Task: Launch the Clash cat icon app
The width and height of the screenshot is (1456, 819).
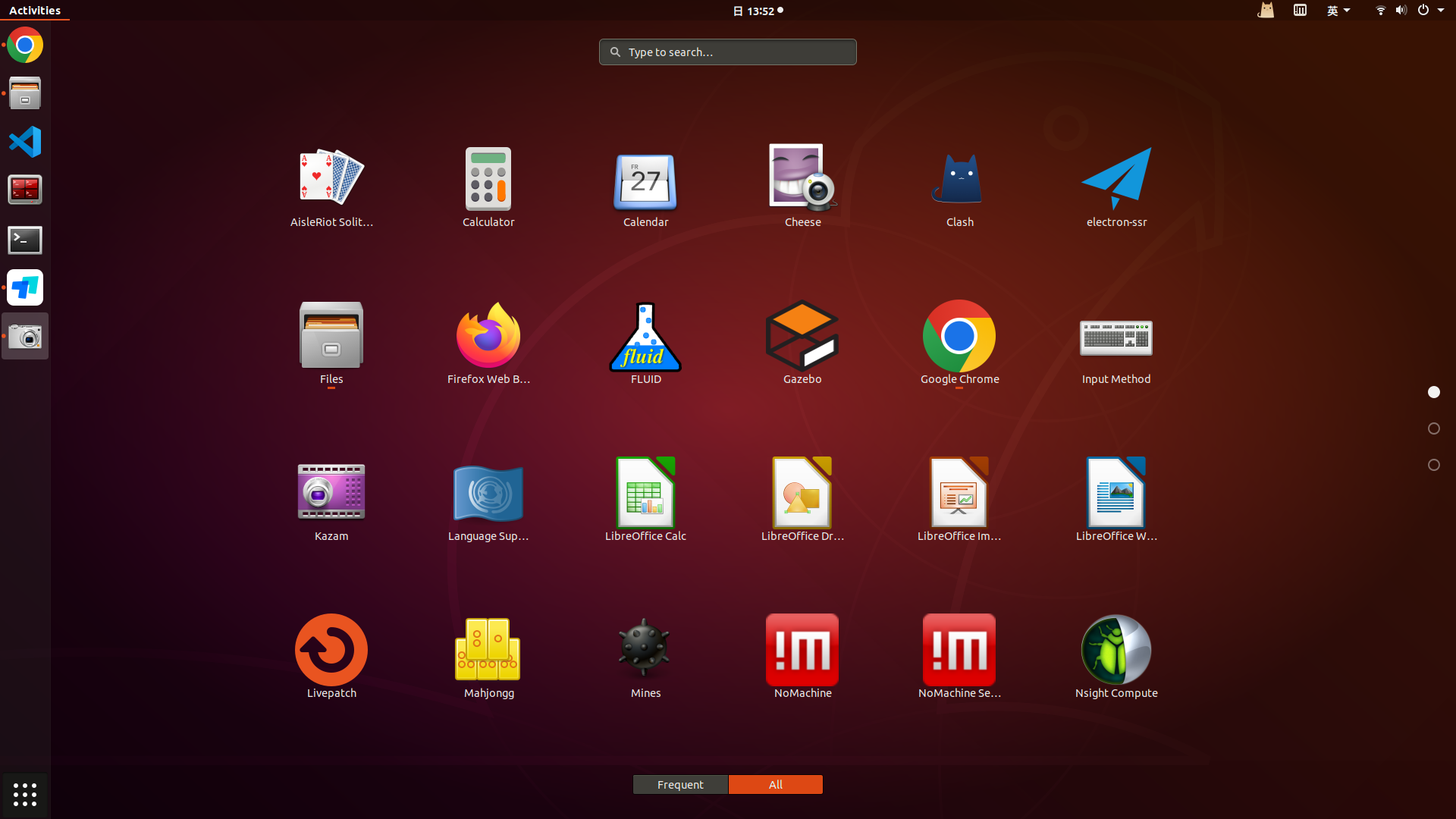Action: [959, 180]
